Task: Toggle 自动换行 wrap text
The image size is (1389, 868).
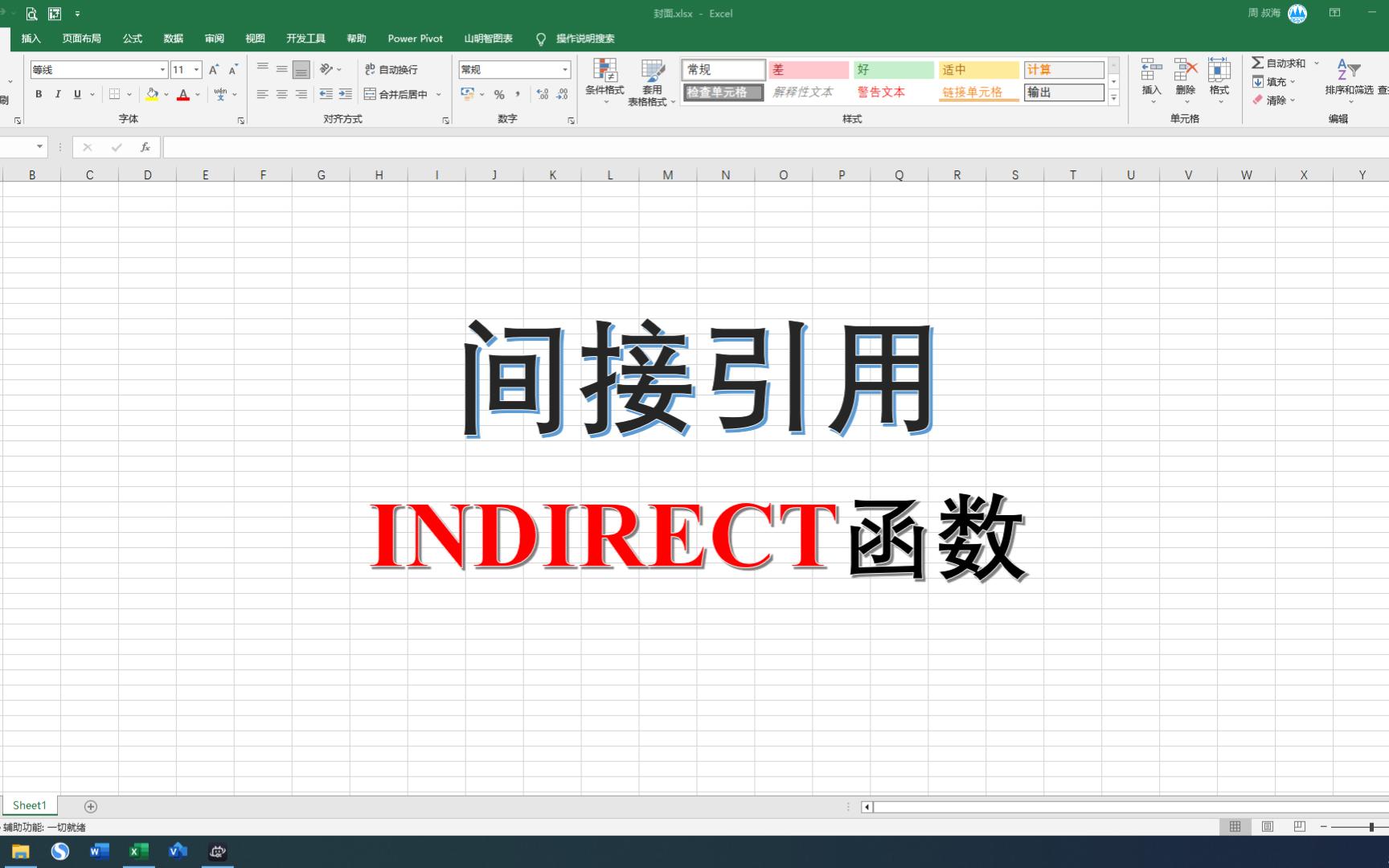Action: pyautogui.click(x=391, y=70)
